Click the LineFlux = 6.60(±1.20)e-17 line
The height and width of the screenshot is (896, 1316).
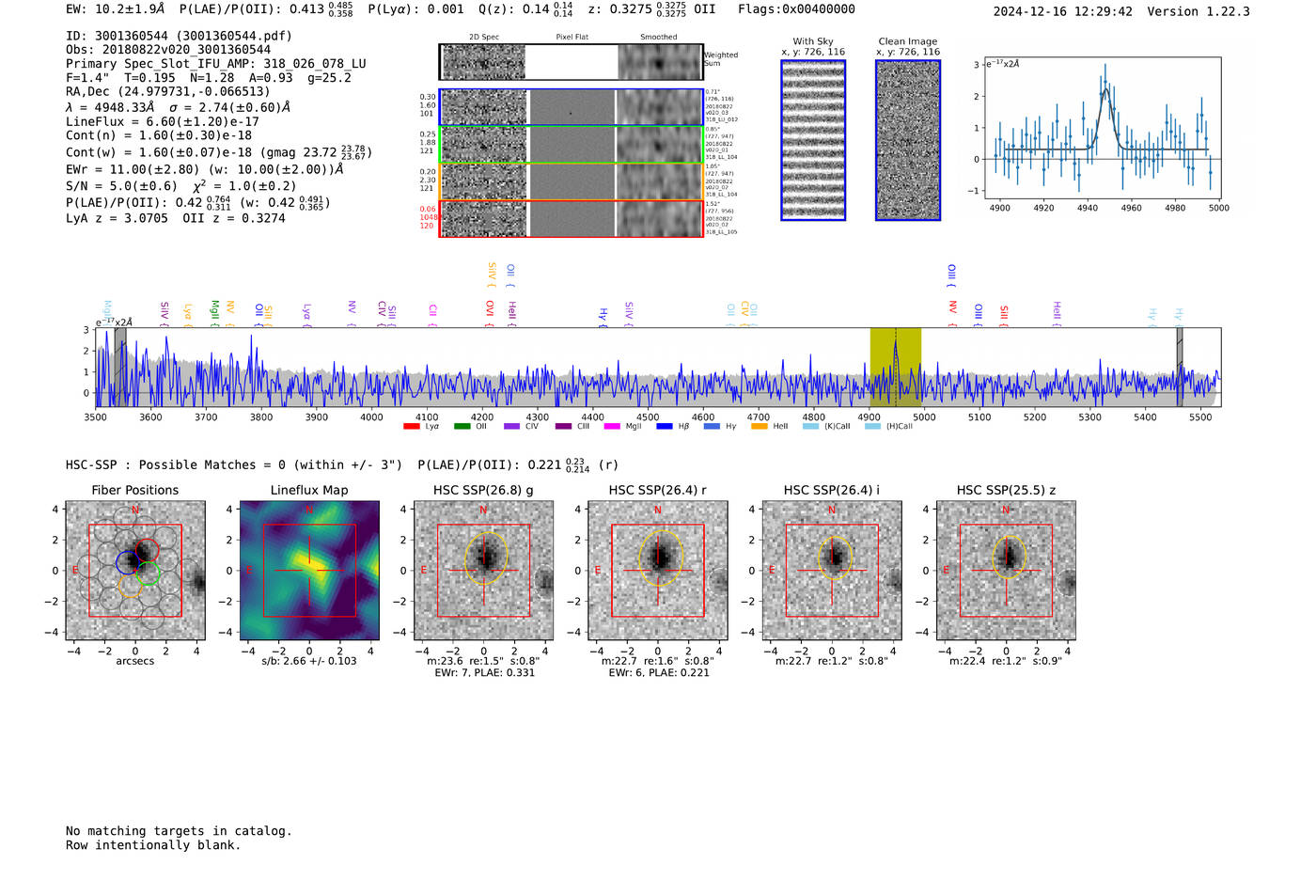163,121
